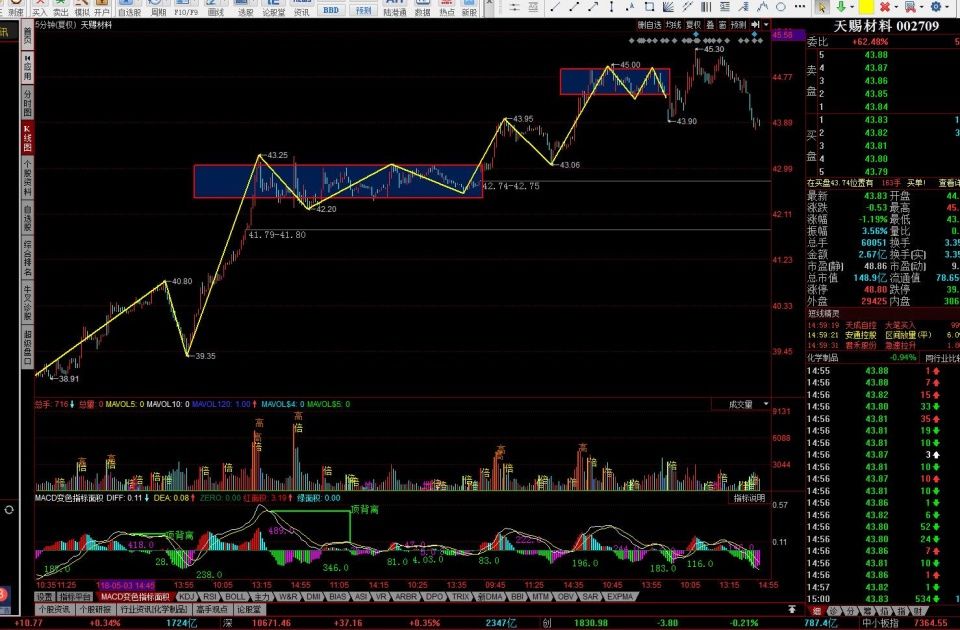
Task: Toggle 均线 moving average display
Action: [x=673, y=24]
